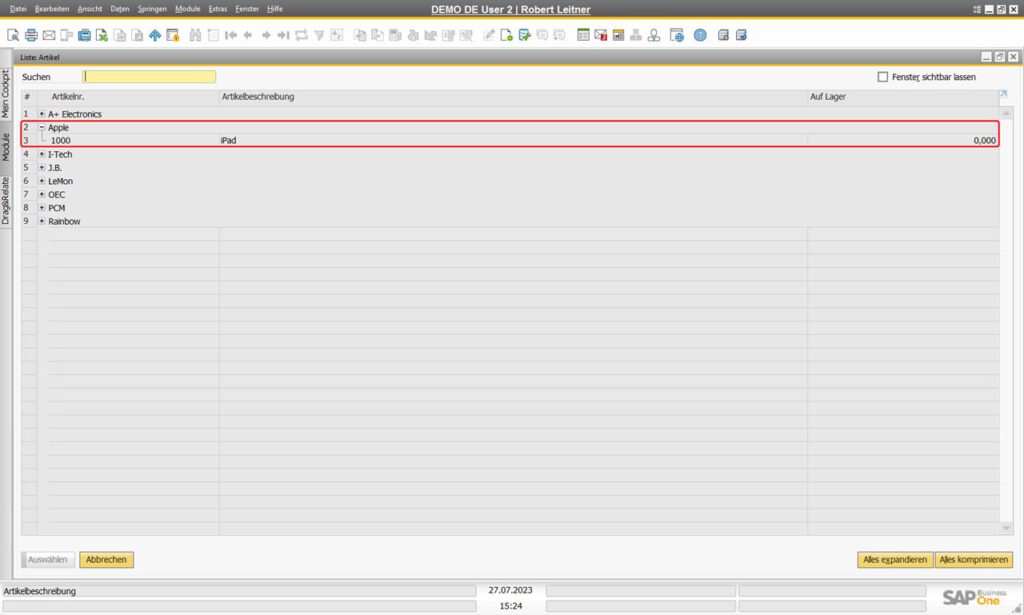Open the layout designer document icon
Image resolution: width=1024 pixels, height=615 pixels.
click(x=507, y=35)
